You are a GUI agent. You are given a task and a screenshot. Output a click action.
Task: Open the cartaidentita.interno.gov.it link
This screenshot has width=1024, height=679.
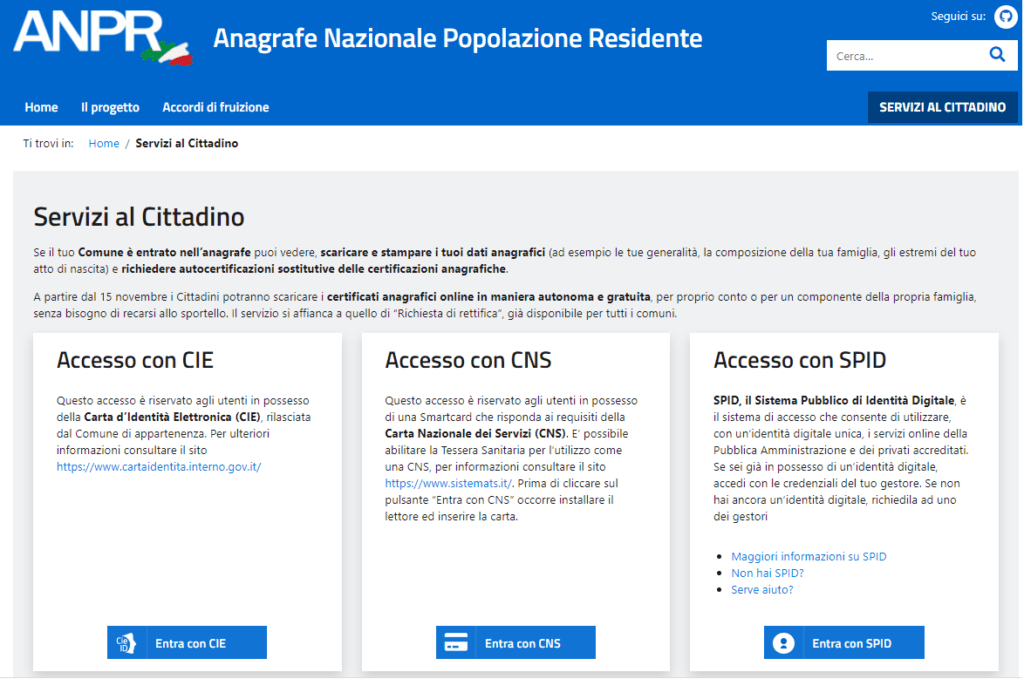[x=158, y=466]
